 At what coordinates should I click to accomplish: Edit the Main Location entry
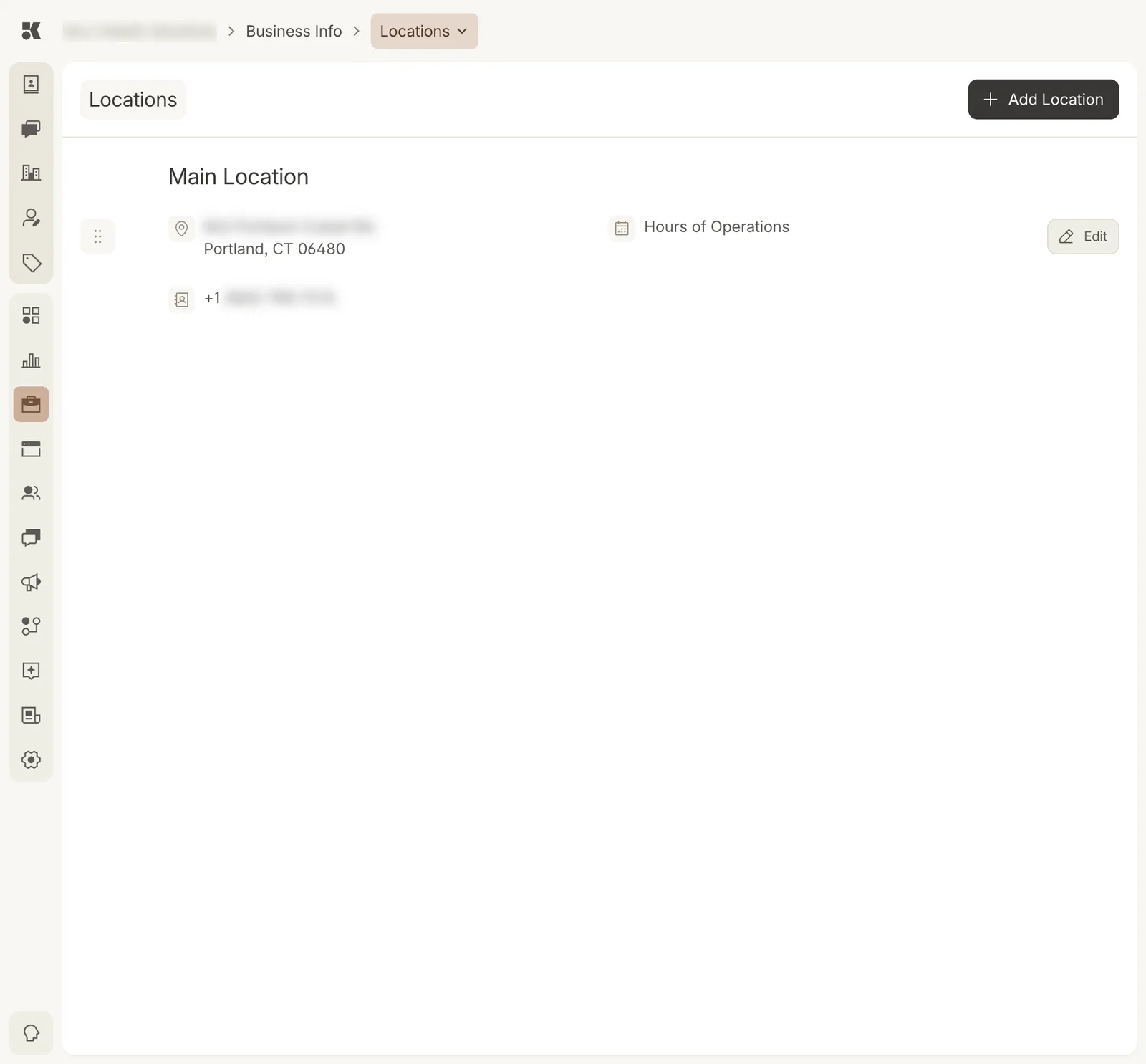click(x=1082, y=236)
